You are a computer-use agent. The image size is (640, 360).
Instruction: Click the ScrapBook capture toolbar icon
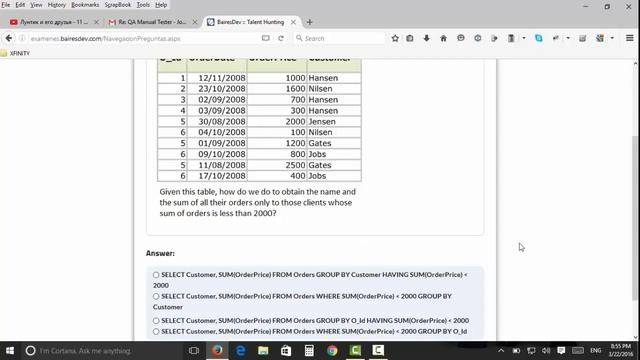pos(511,38)
